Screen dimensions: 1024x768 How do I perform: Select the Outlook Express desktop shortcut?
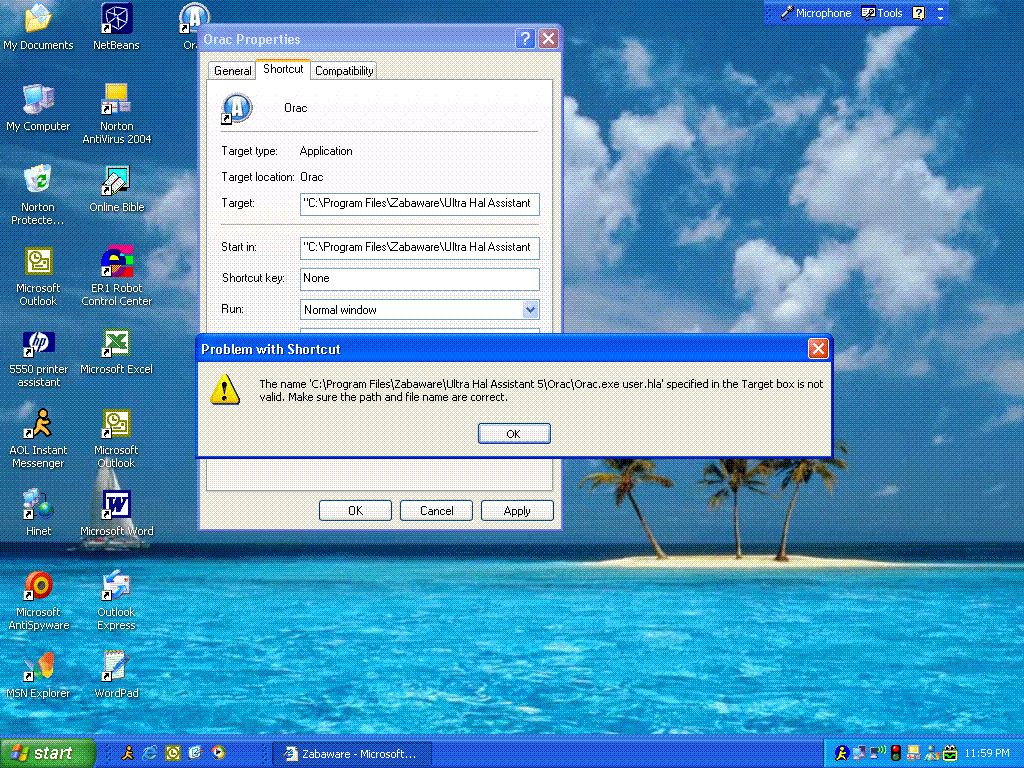pyautogui.click(x=116, y=600)
